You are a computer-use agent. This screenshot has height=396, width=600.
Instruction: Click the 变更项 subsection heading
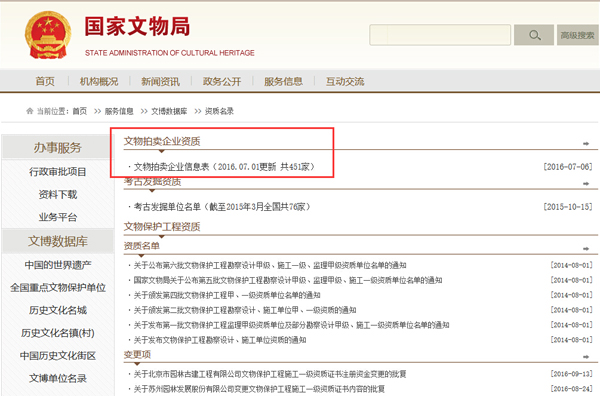point(137,354)
